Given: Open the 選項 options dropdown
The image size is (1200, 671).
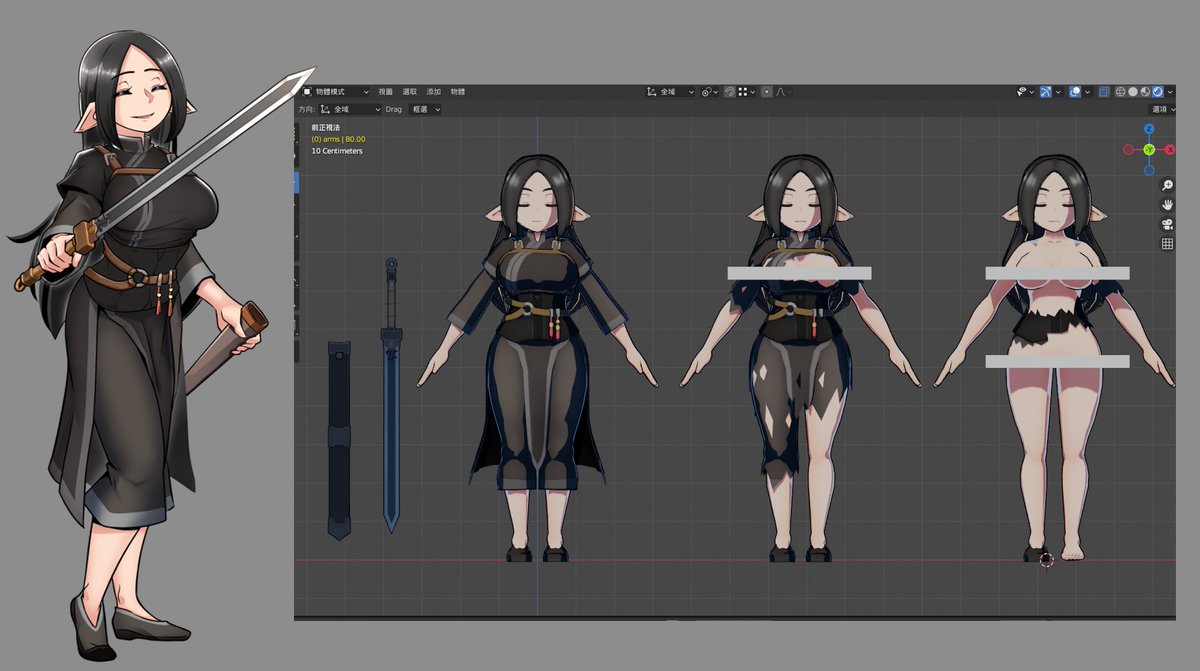Looking at the screenshot, I should [1161, 109].
